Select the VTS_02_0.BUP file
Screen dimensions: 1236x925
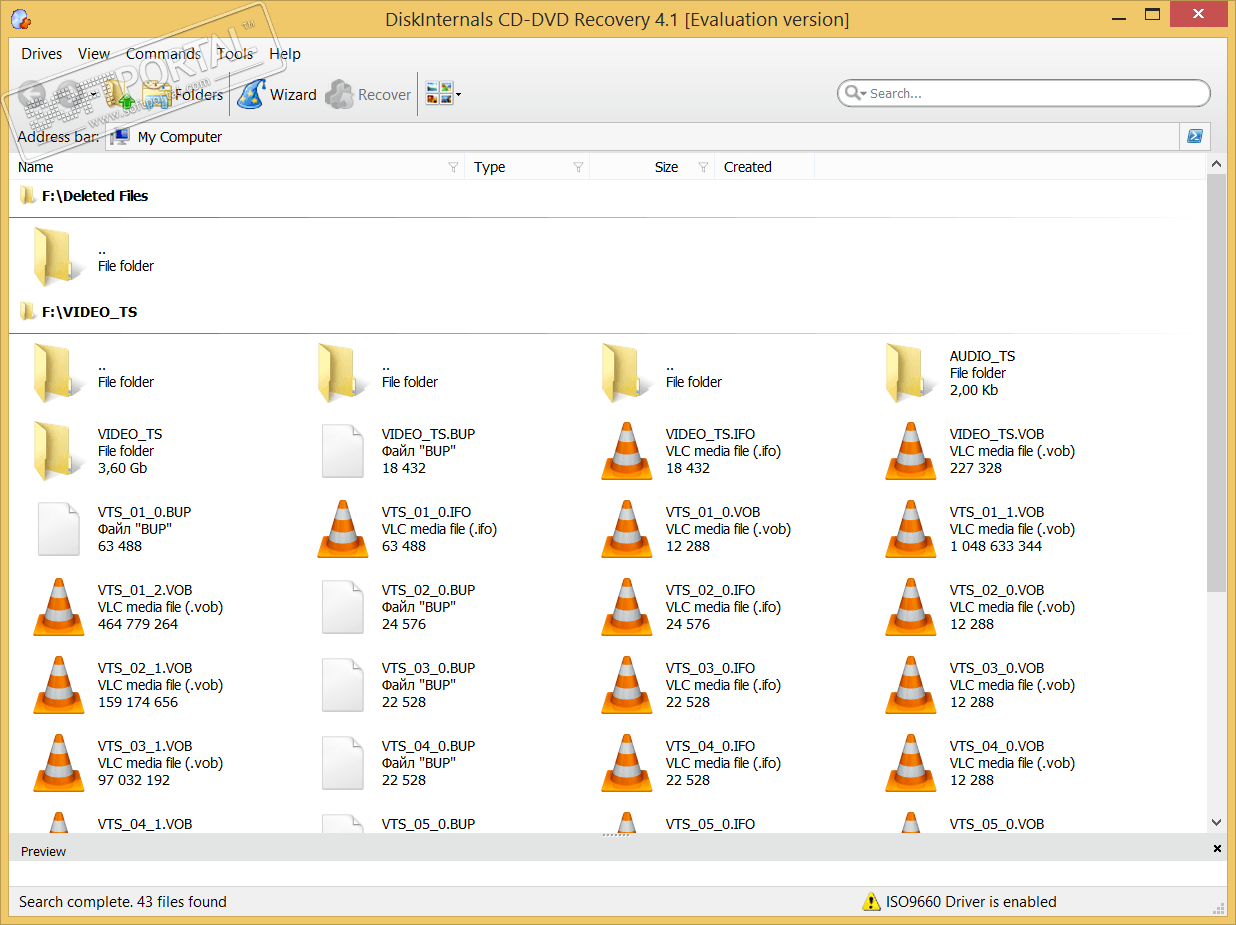(x=398, y=607)
